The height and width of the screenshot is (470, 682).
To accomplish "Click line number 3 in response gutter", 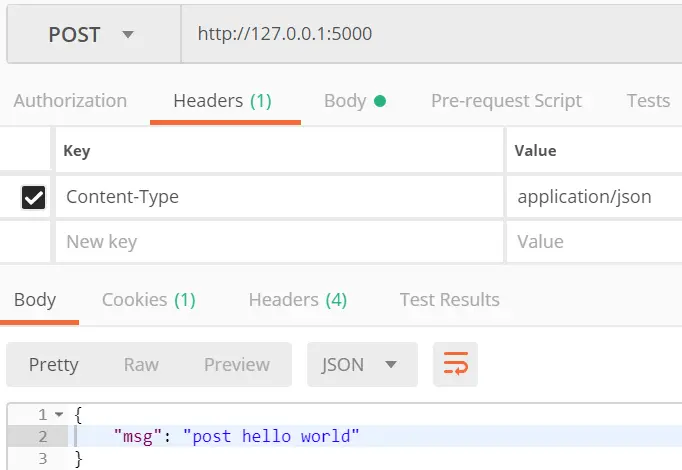I will [42, 458].
